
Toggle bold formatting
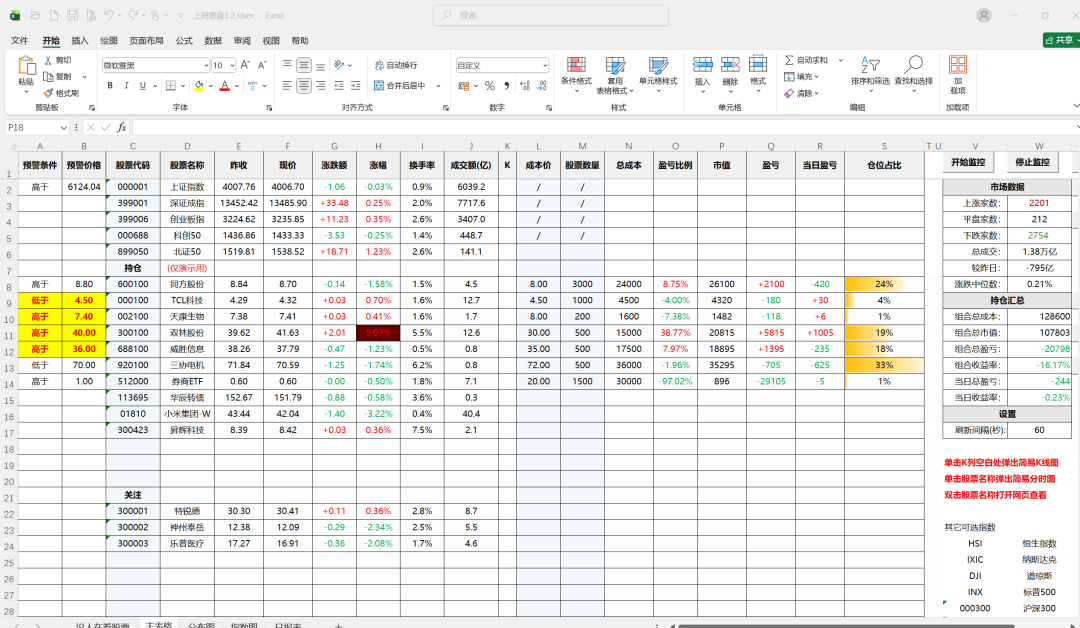[110, 86]
